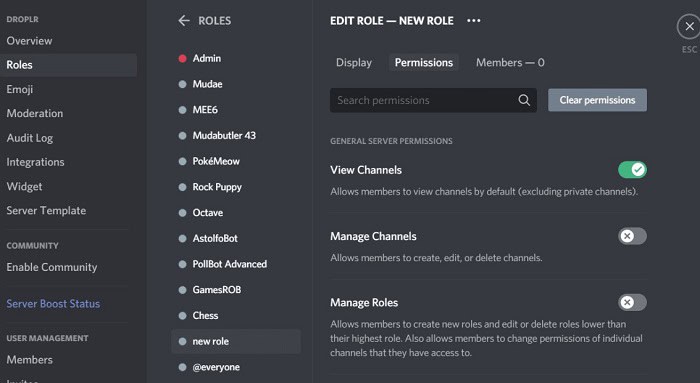Click the GENERAL SERVER PERMISSIONS heading
The image size is (700, 383).
point(391,141)
